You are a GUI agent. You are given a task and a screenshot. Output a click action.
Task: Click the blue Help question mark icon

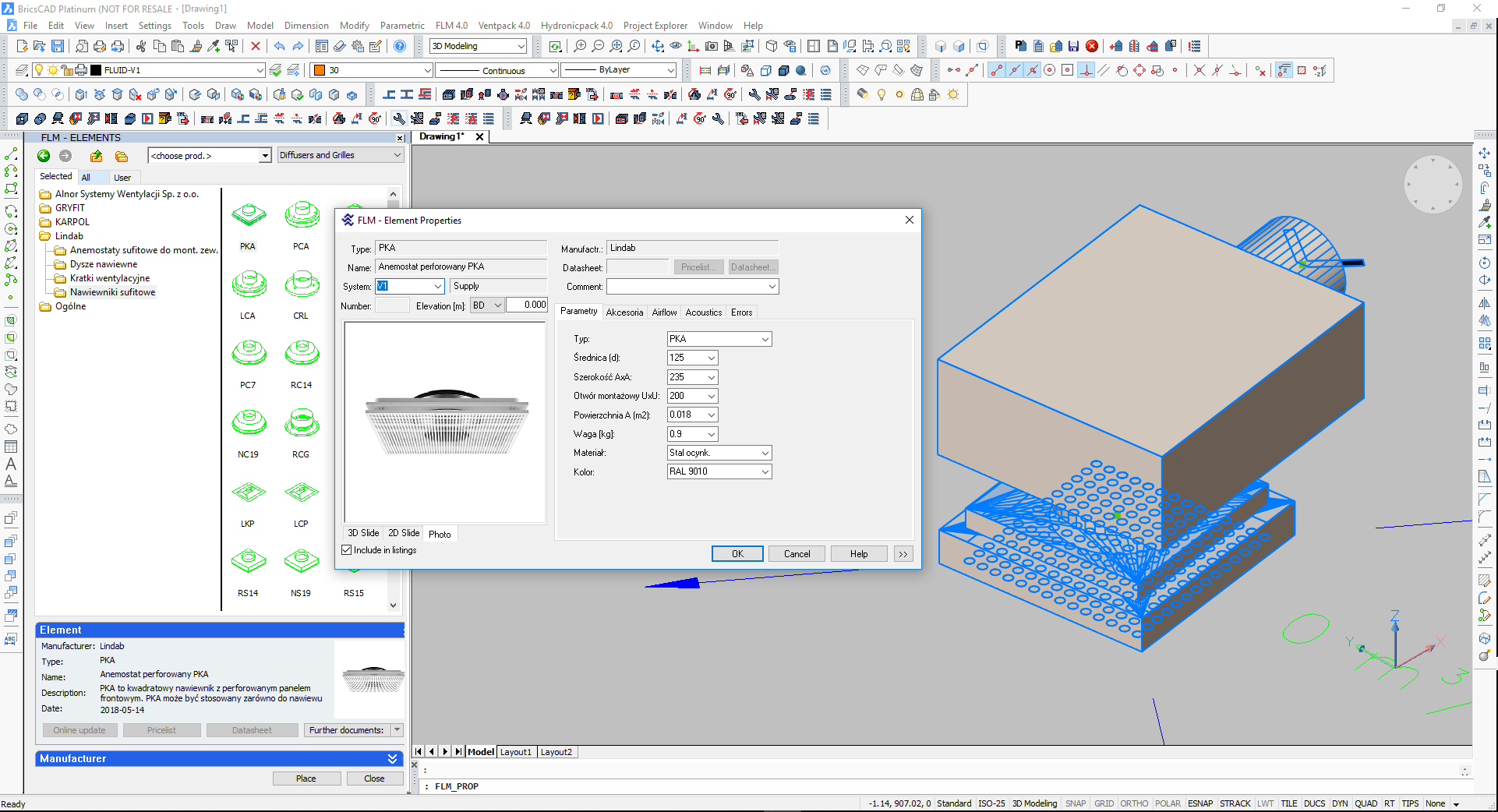point(400,47)
